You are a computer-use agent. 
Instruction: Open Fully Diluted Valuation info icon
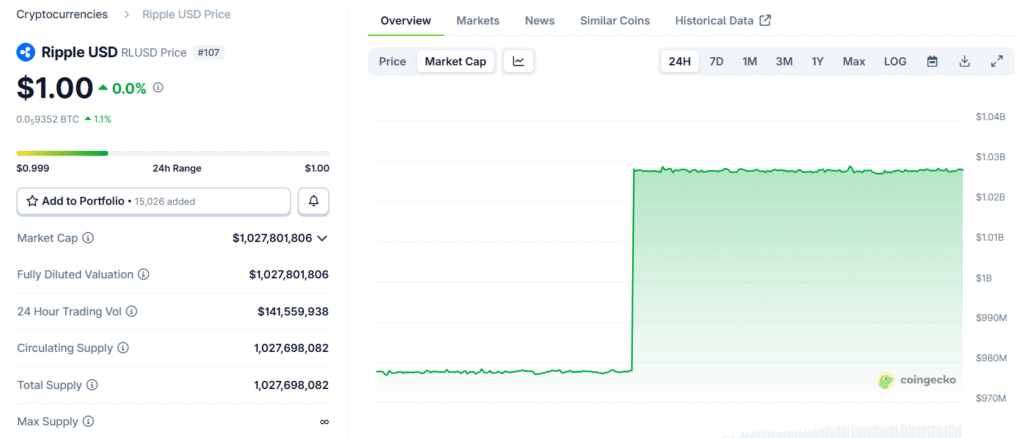point(144,275)
